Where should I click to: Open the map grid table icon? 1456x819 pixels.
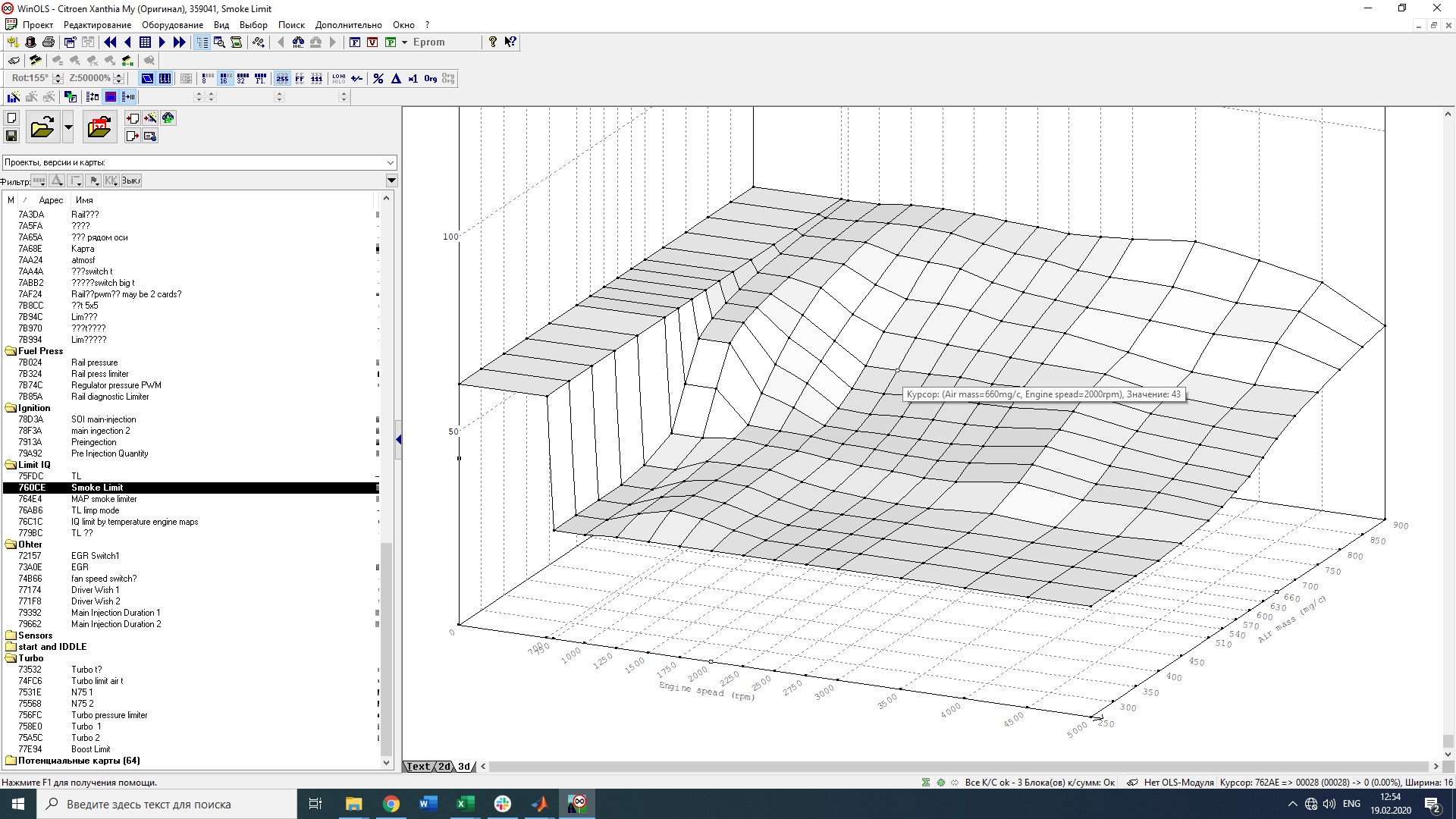(145, 42)
